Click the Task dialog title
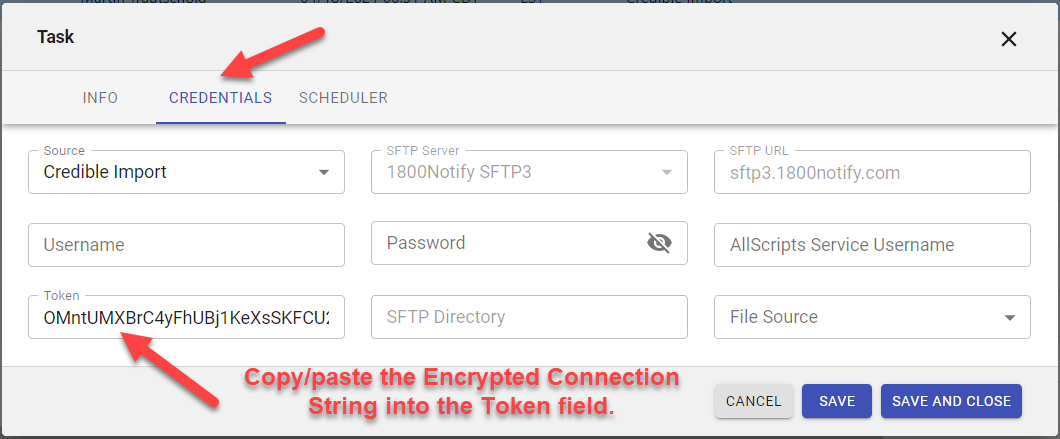This screenshot has width=1060, height=439. click(56, 37)
